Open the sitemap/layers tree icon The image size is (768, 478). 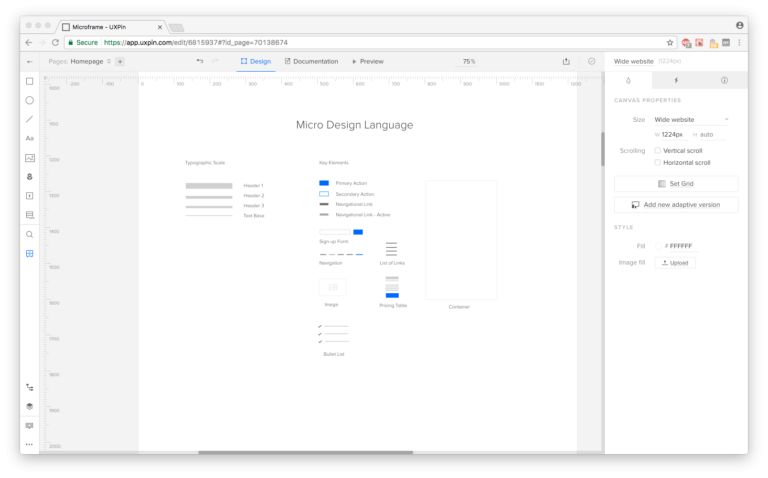point(29,387)
